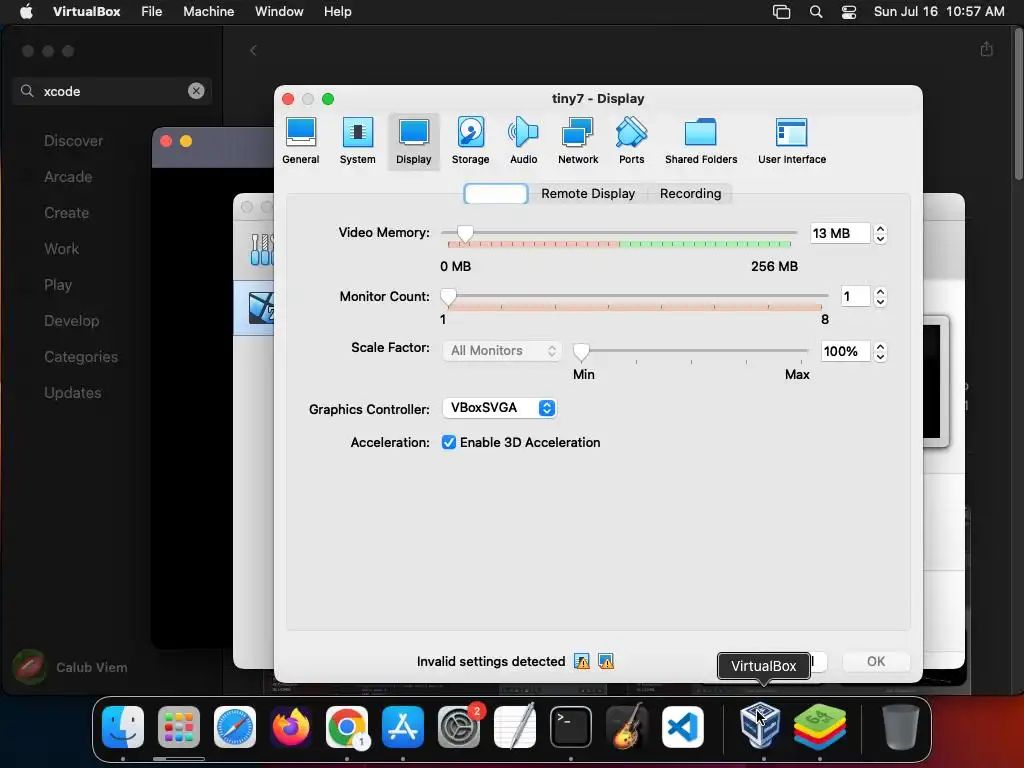This screenshot has width=1024, height=768.
Task: Click the Video Memory slider handle
Action: (x=465, y=234)
